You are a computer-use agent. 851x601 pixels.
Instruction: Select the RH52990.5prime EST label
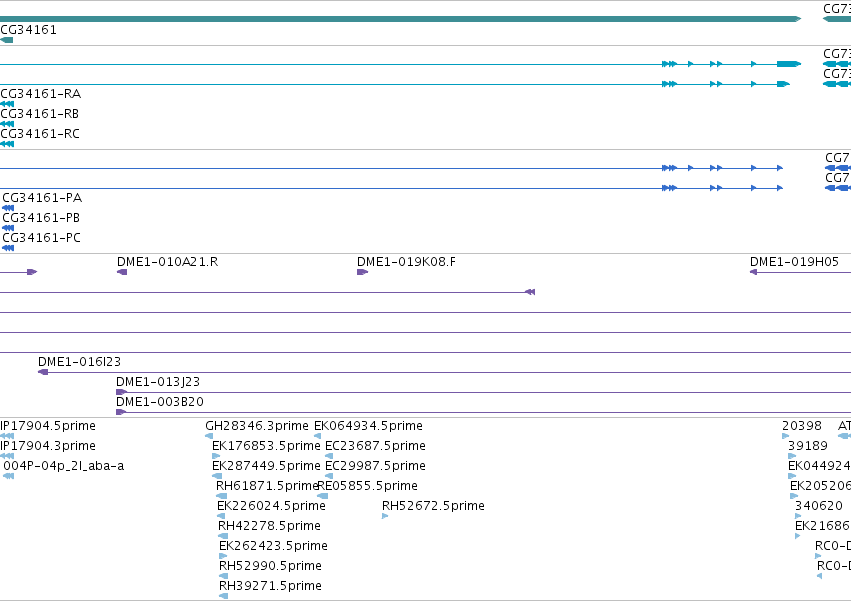(270, 566)
